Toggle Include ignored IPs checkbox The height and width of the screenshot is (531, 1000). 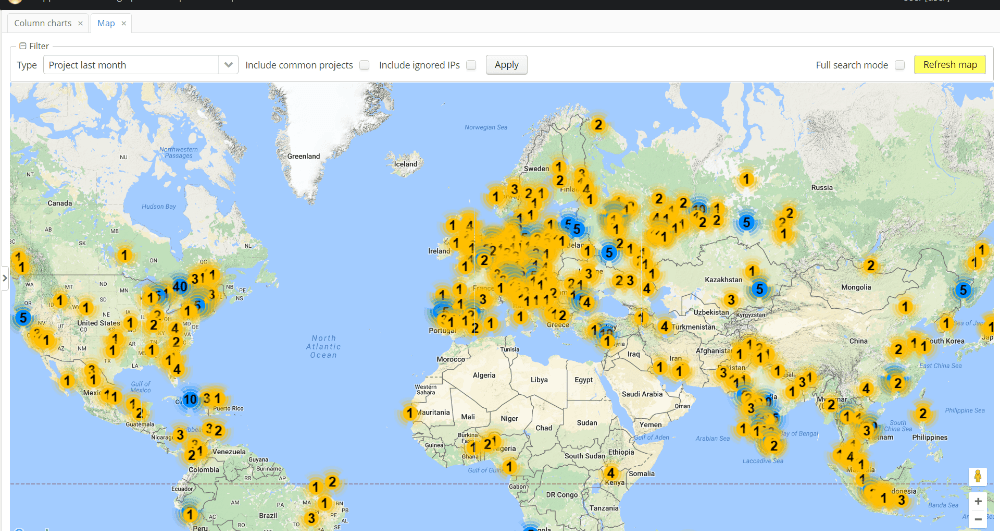471,65
